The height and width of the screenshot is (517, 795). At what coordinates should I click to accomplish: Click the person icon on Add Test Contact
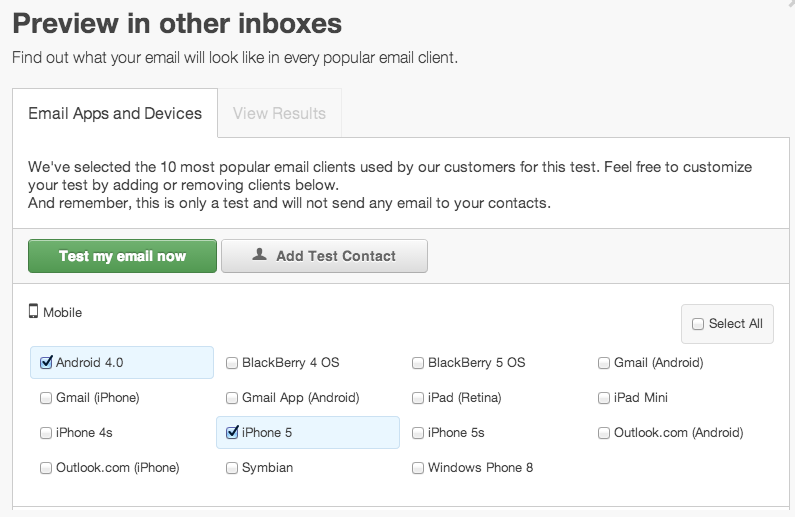click(260, 254)
